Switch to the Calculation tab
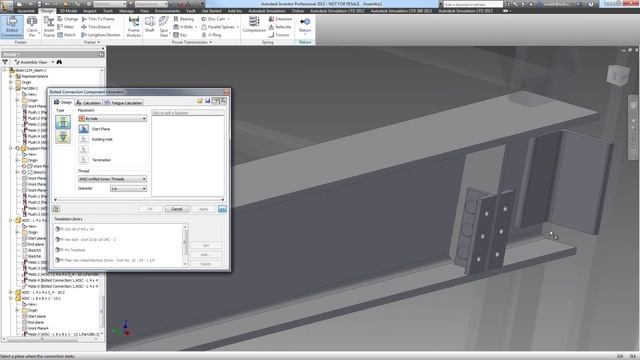640x360 pixels. pyautogui.click(x=88, y=102)
